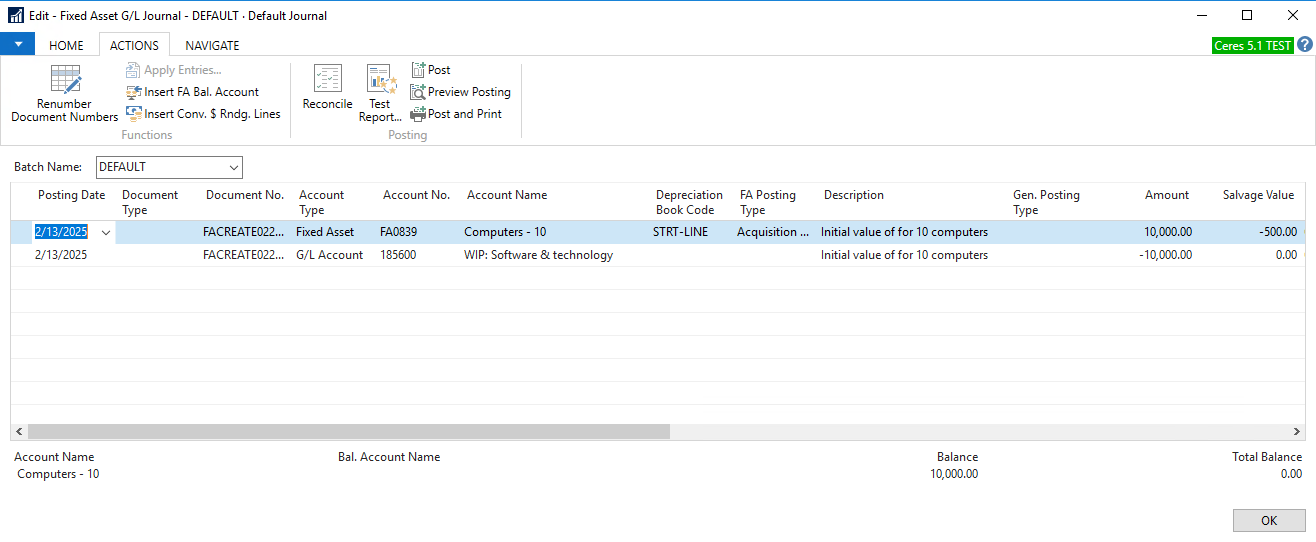Select Post and Print
Screen dimensions: 1316x542
click(x=419, y=114)
